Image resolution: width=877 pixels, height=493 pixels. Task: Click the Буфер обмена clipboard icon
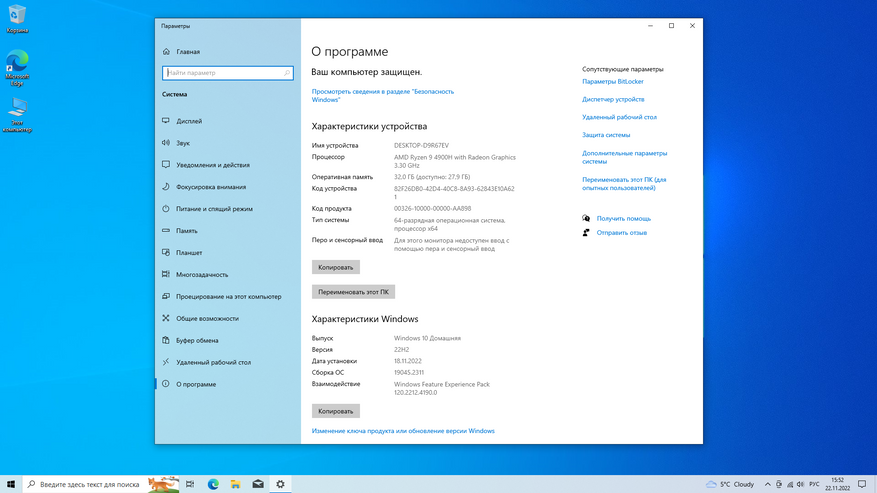[x=166, y=340]
